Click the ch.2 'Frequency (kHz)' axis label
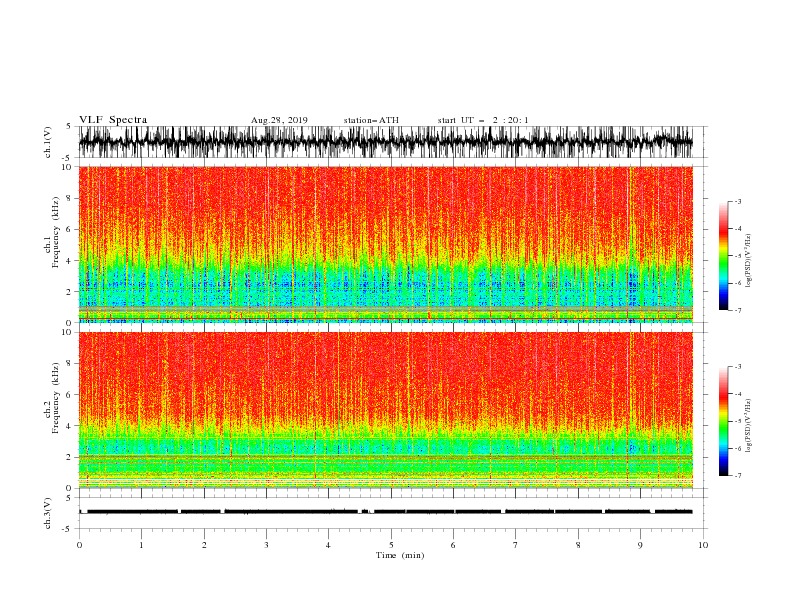The width and height of the screenshot is (792, 612). coord(56,398)
